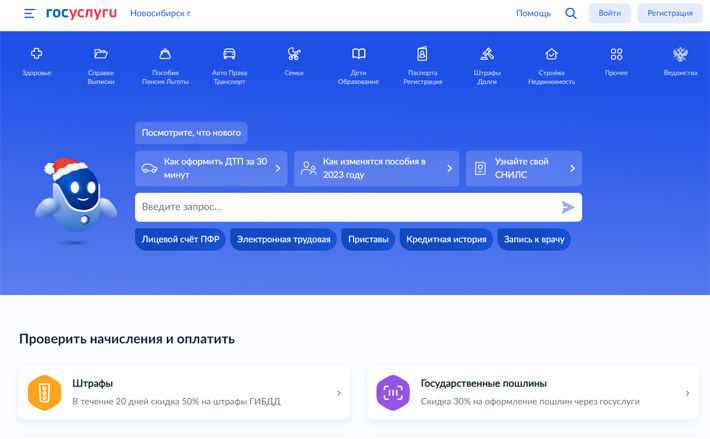Open the Паспорта Регистрация icon
Viewport: 710px width, 439px height.
coord(422,54)
